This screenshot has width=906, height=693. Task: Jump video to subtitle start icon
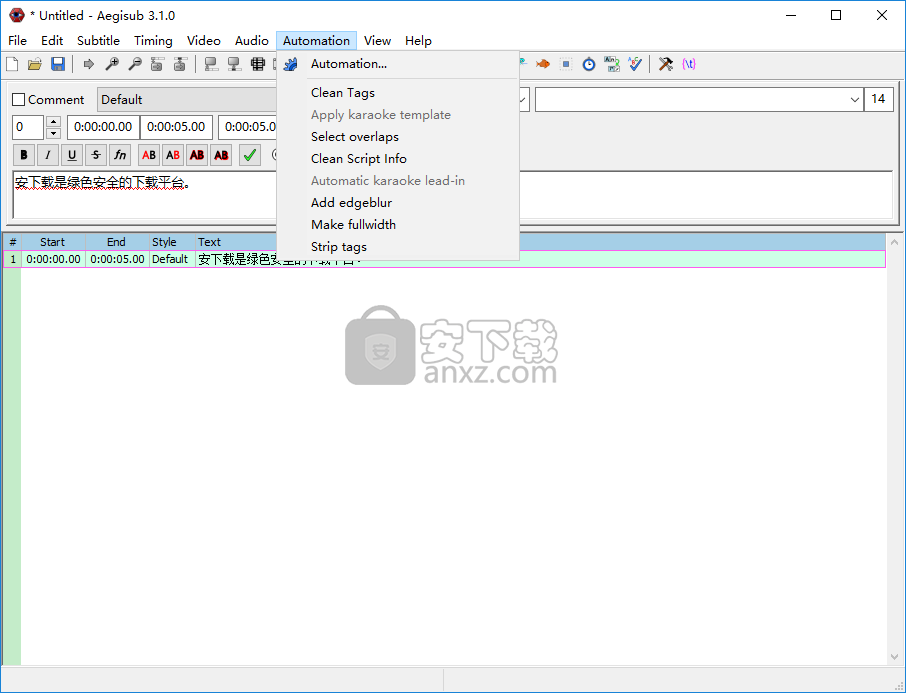(x=157, y=64)
